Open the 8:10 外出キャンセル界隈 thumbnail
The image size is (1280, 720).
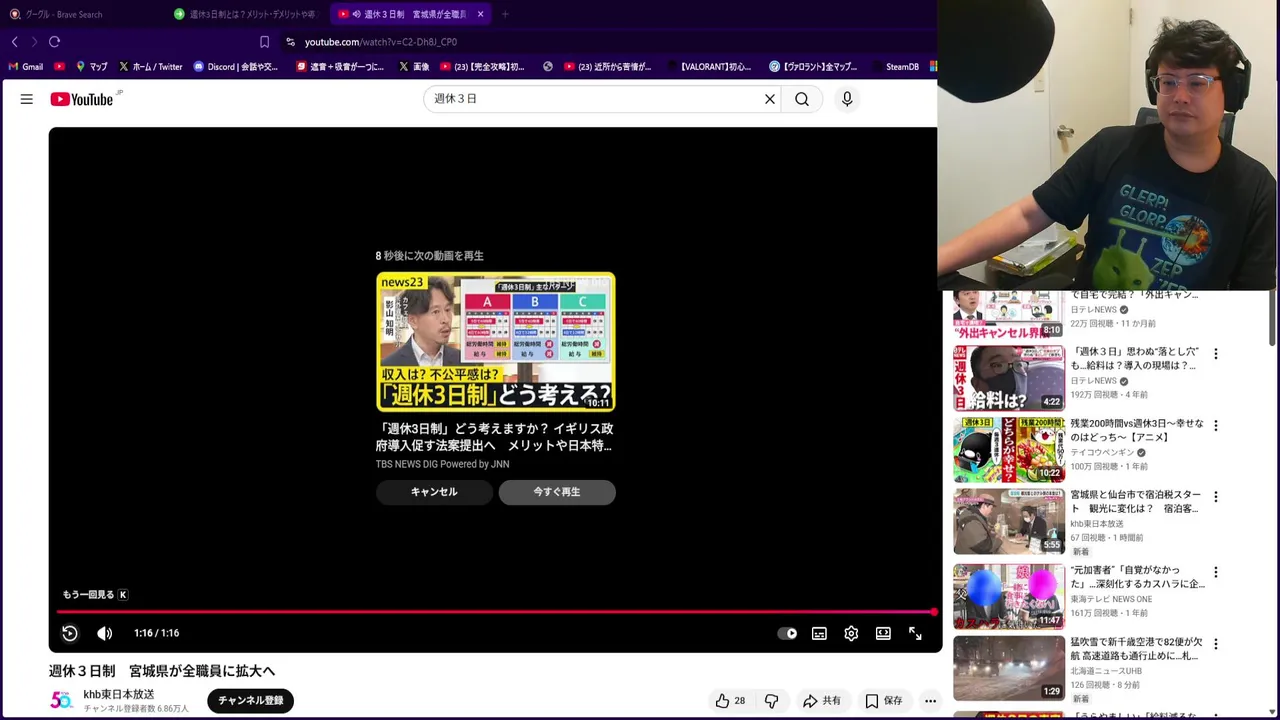[x=1009, y=314]
